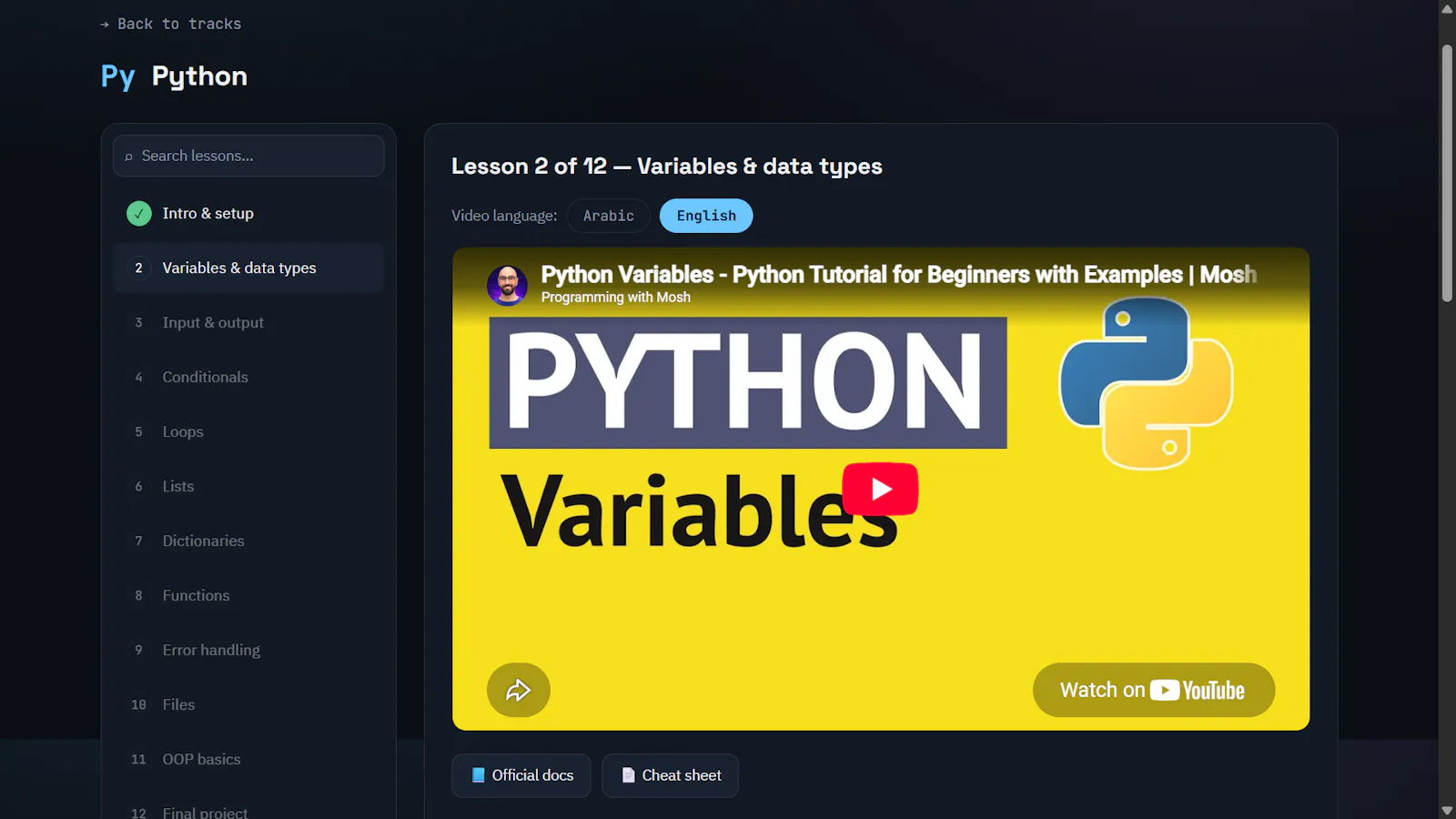Click the Watch on YouTube button
Image resolution: width=1456 pixels, height=819 pixels.
pyautogui.click(x=1153, y=690)
